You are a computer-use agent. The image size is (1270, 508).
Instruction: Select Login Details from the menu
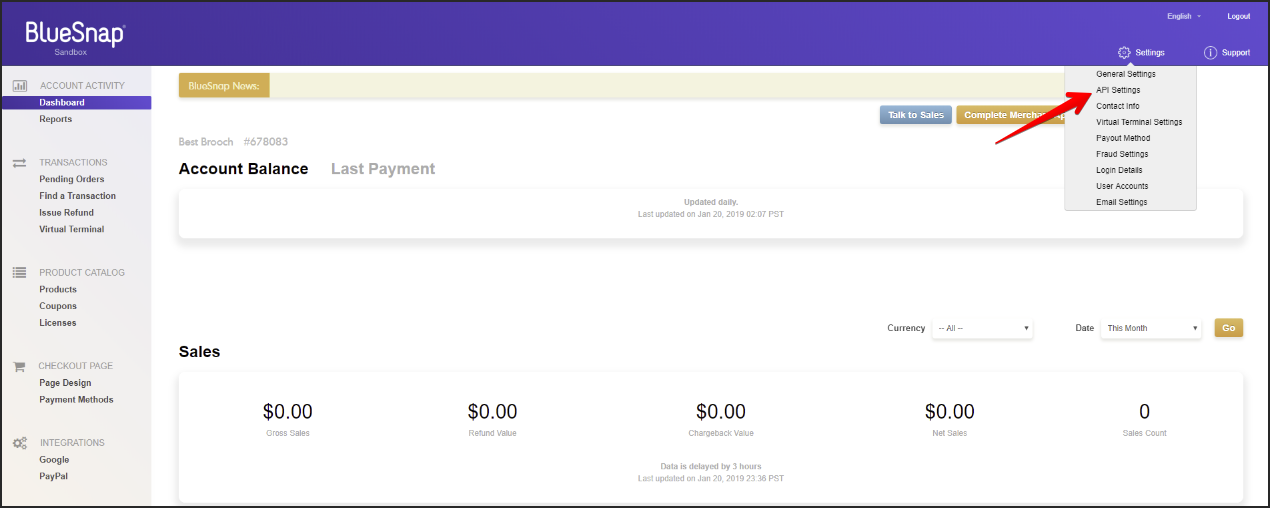[x=1119, y=170]
